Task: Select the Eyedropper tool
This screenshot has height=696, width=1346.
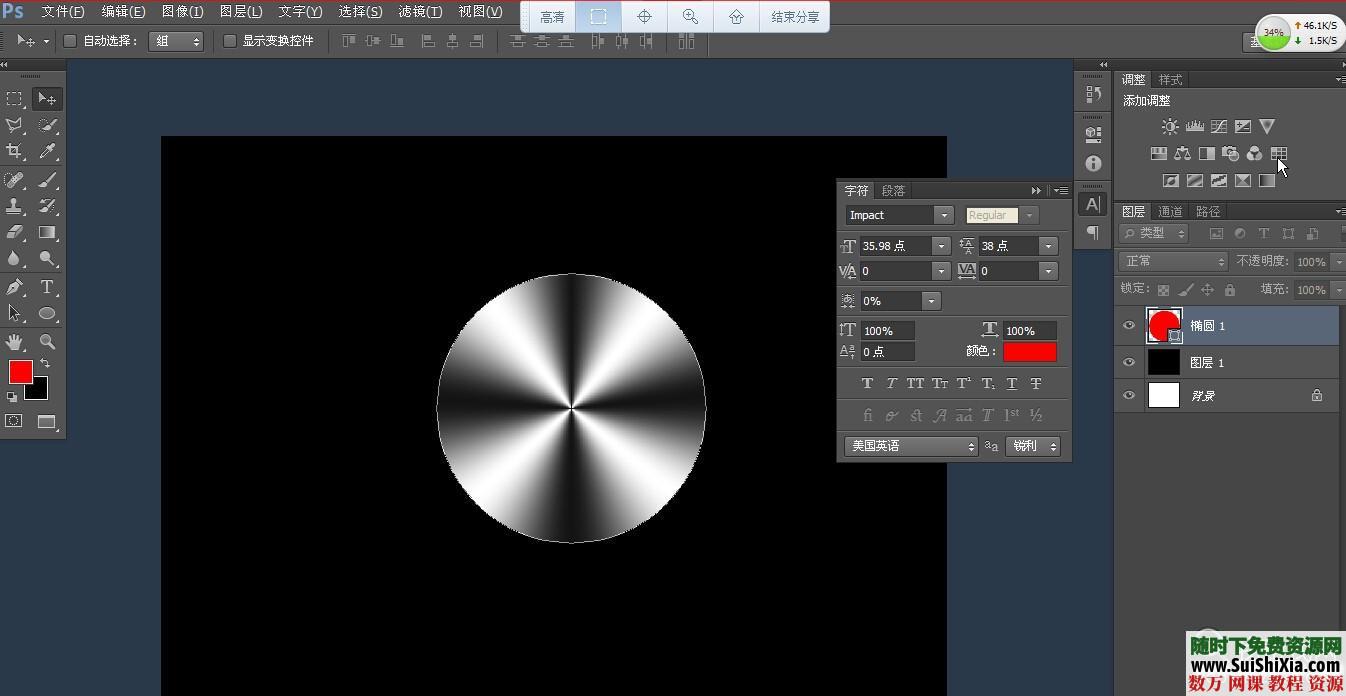Action: pos(47,152)
